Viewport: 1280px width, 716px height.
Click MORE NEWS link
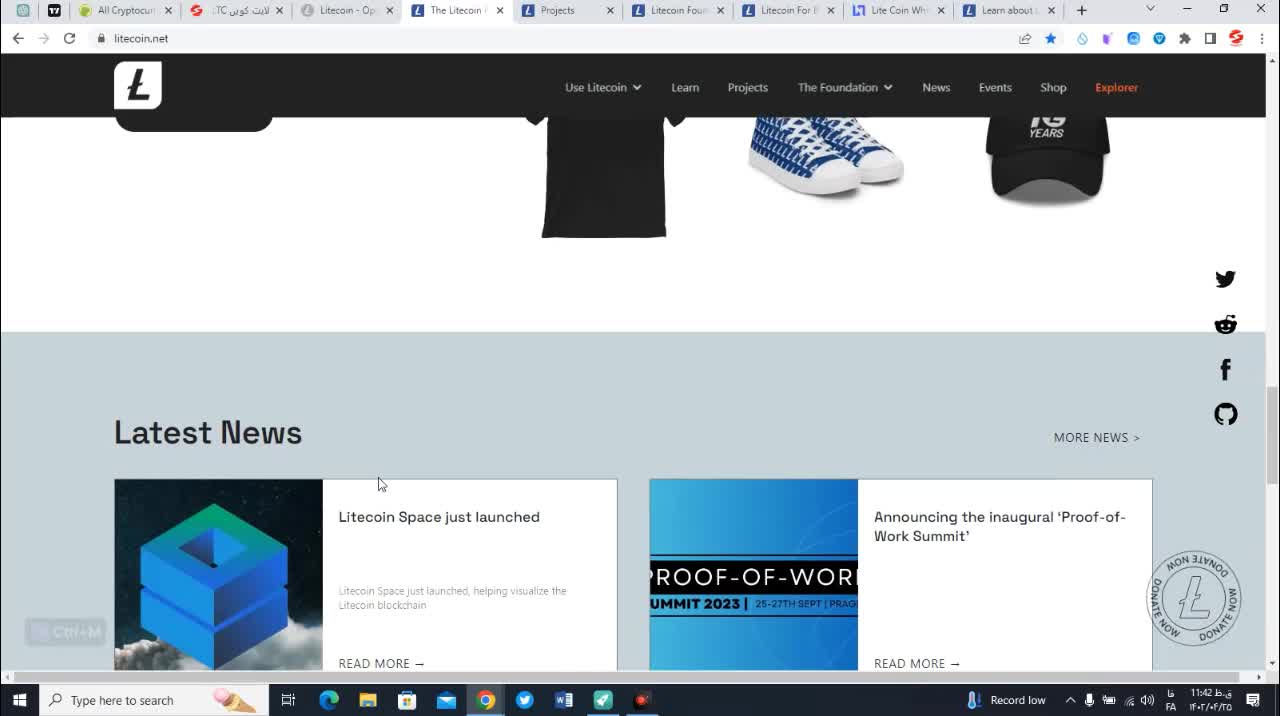[1096, 437]
